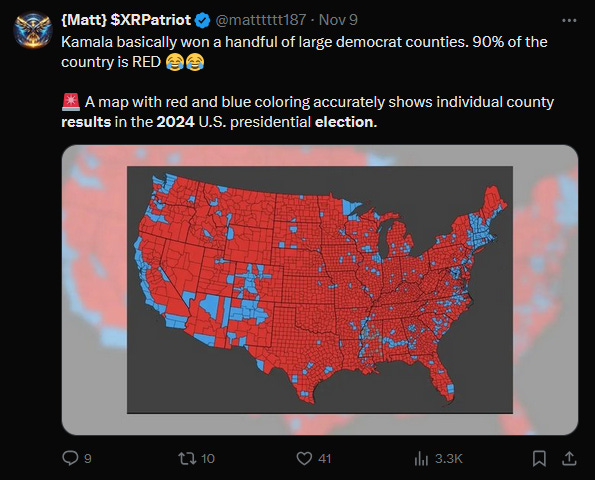The width and height of the screenshot is (595, 480).
Task: Click the 9 replies count
Action: (88, 459)
